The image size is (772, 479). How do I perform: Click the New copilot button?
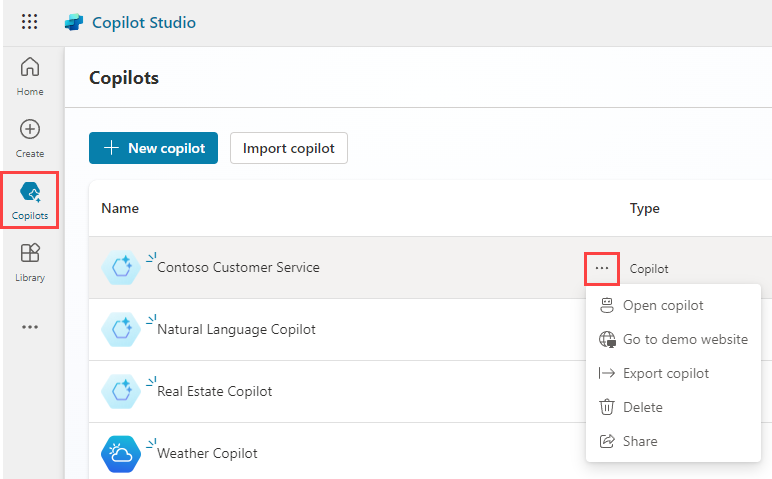(153, 148)
